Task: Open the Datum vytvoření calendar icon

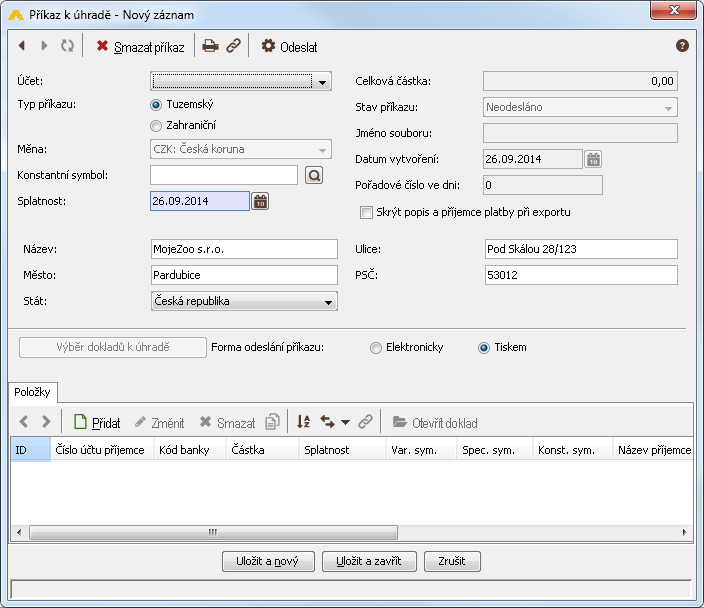Action: tap(593, 159)
